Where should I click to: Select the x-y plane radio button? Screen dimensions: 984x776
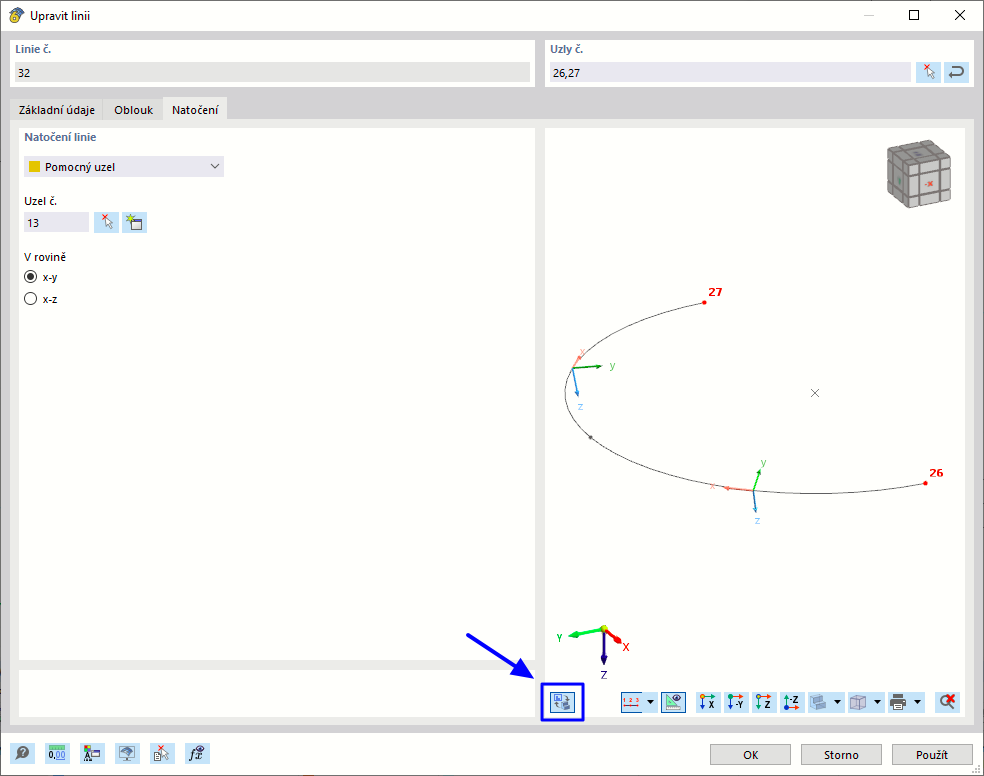pos(31,277)
